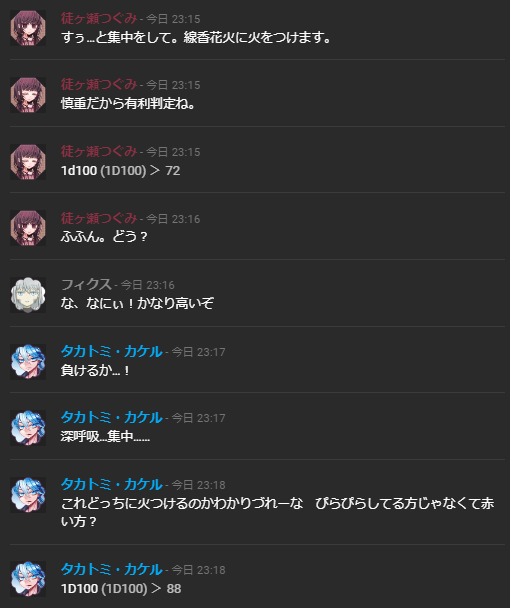Image resolution: width=510 pixels, height=608 pixels.
Task: Click avatar beside 慎重だから有利判定ね message
Action: (28, 95)
